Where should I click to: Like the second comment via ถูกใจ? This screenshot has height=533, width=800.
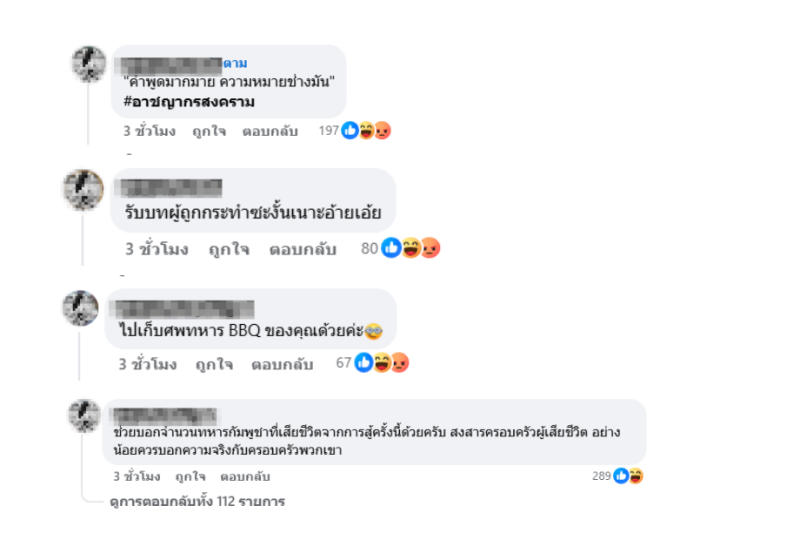tap(229, 249)
